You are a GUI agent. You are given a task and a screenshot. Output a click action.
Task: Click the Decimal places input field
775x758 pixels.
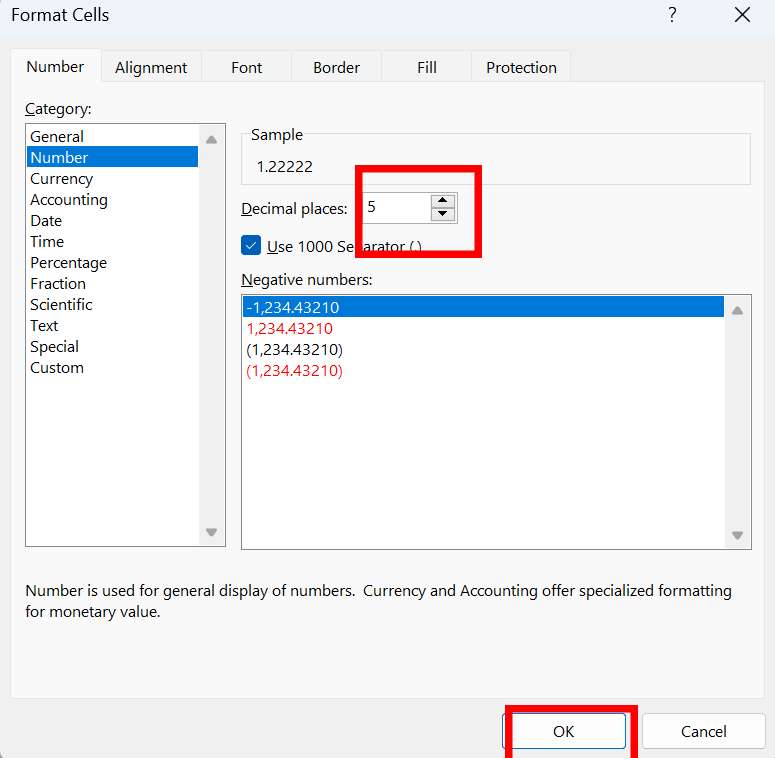pos(396,208)
